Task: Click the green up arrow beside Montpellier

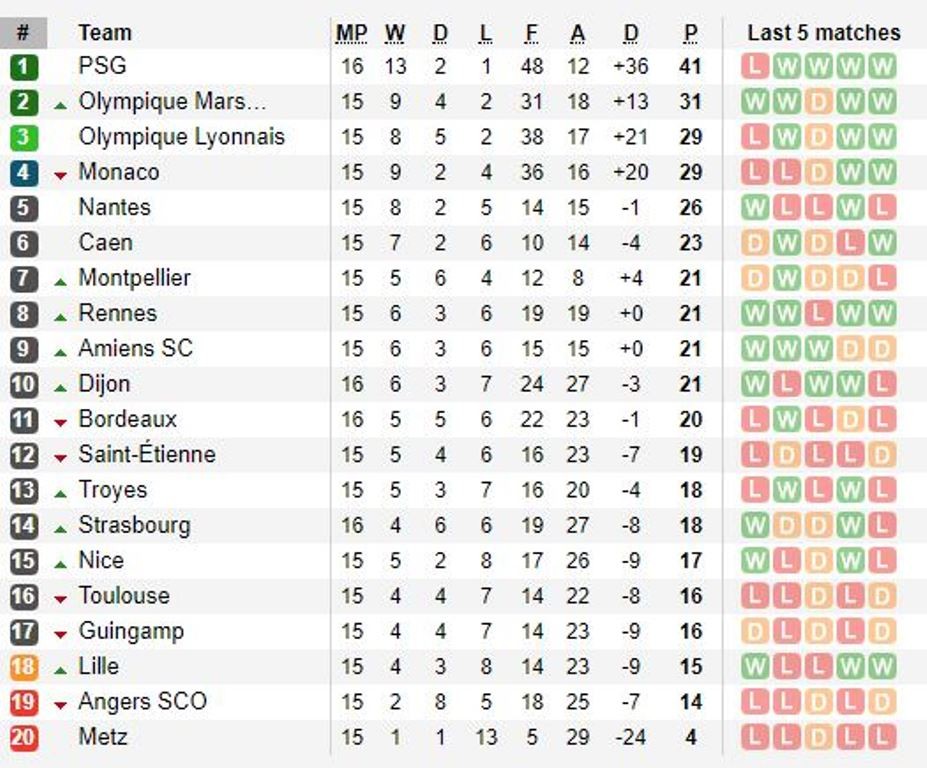Action: [x=60, y=280]
